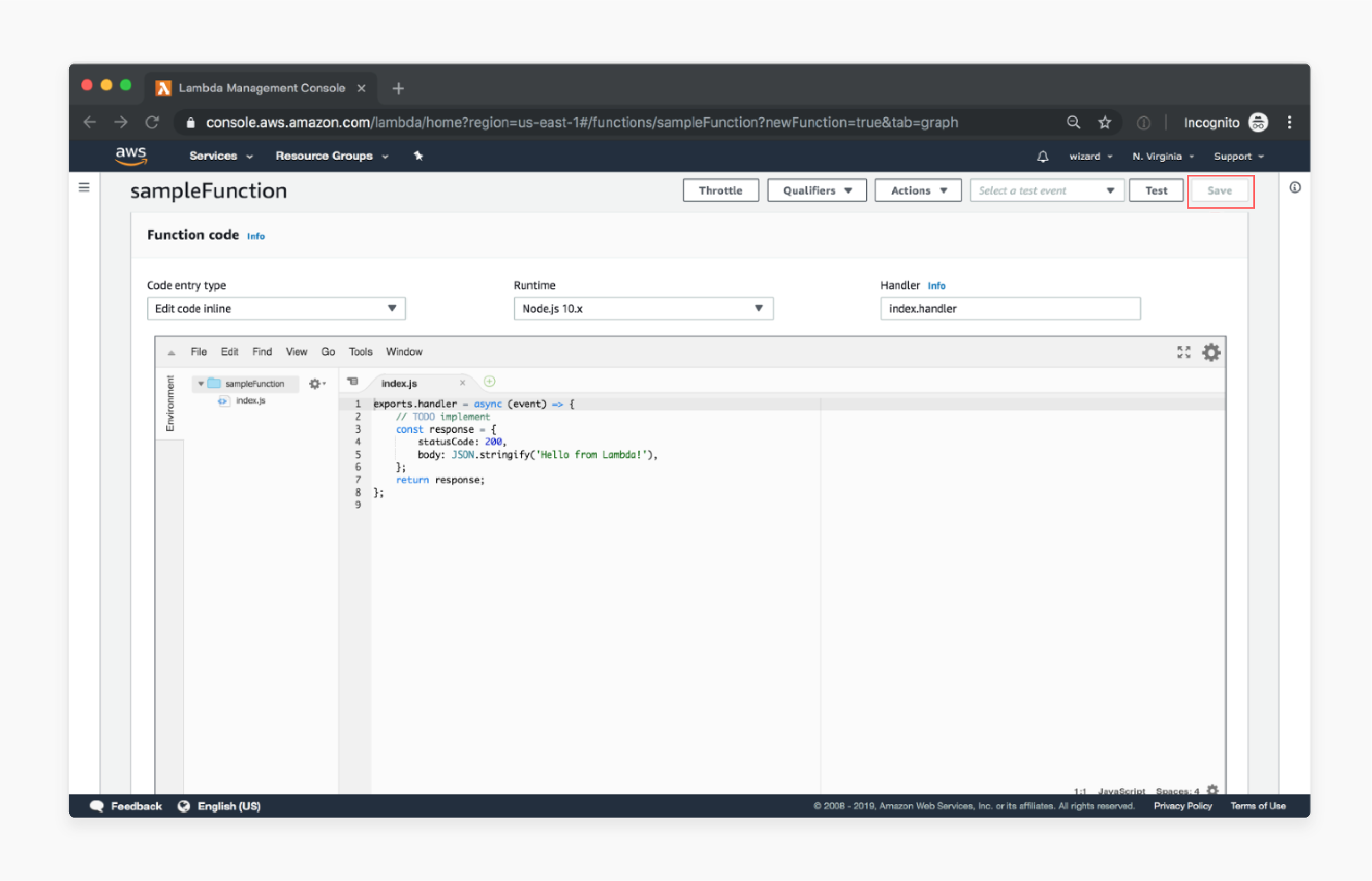Viewport: 1372px width, 881px height.
Task: Click line 1 in the code editor
Action: [x=798, y=404]
